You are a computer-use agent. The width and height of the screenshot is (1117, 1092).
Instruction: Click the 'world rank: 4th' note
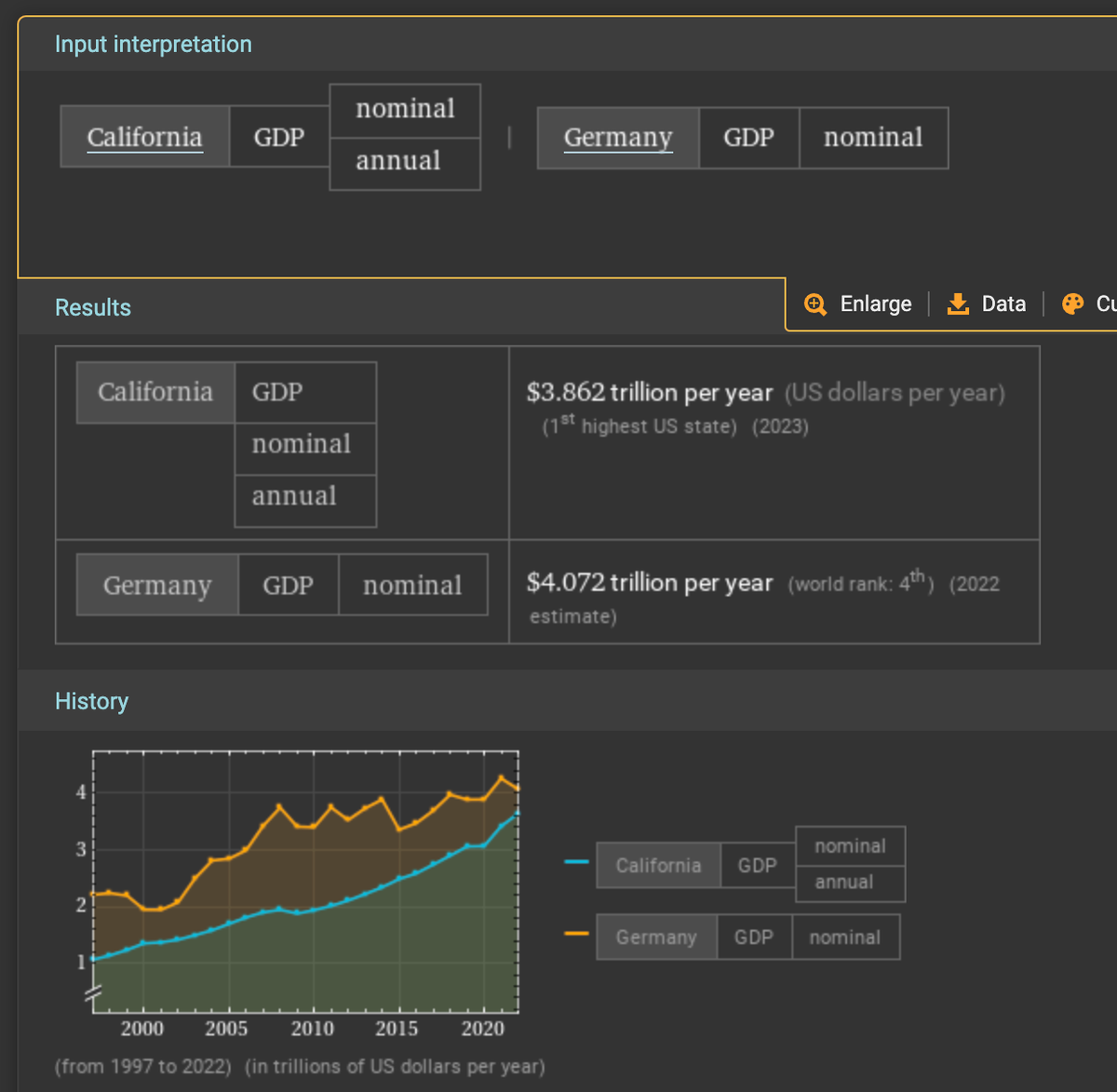point(861,582)
